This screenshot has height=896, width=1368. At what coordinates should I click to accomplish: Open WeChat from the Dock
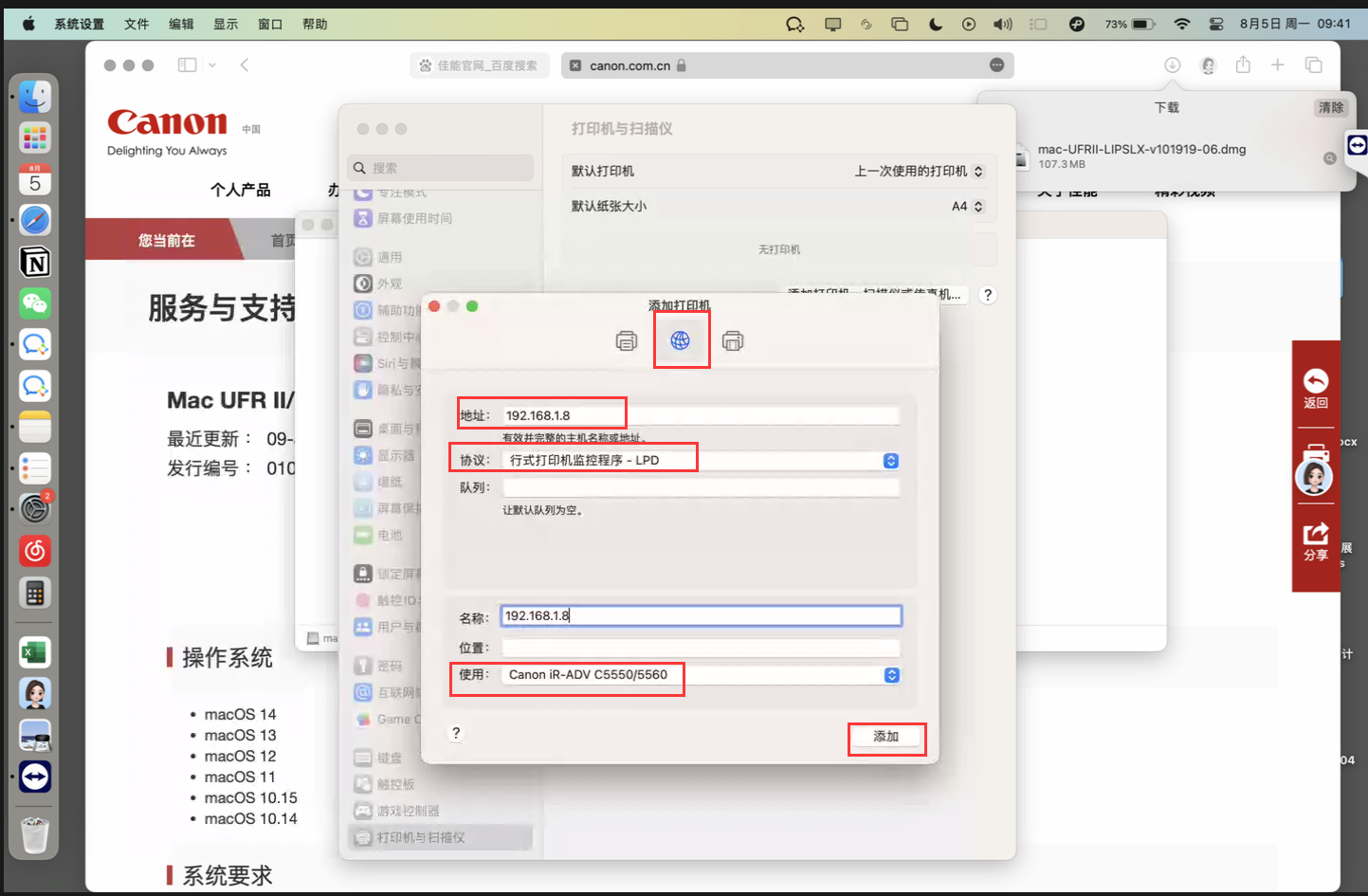35,303
